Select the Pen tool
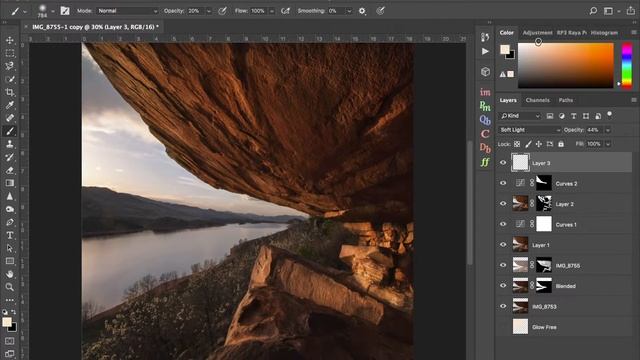Image resolution: width=640 pixels, height=360 pixels. pyautogui.click(x=9, y=222)
